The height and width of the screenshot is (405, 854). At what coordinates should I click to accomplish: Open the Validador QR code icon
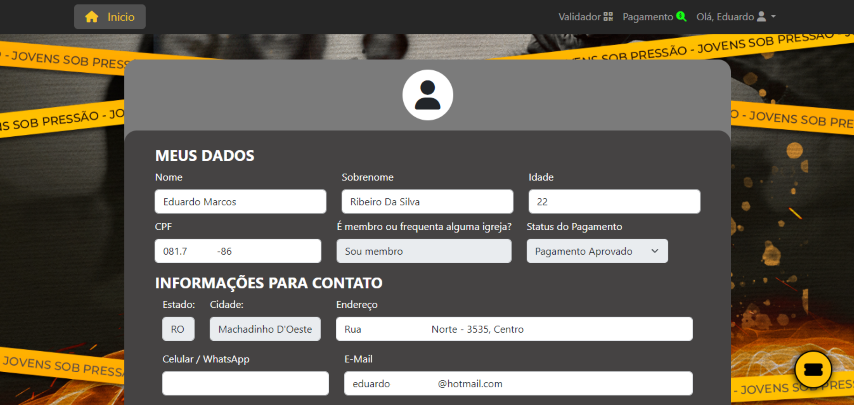point(608,17)
